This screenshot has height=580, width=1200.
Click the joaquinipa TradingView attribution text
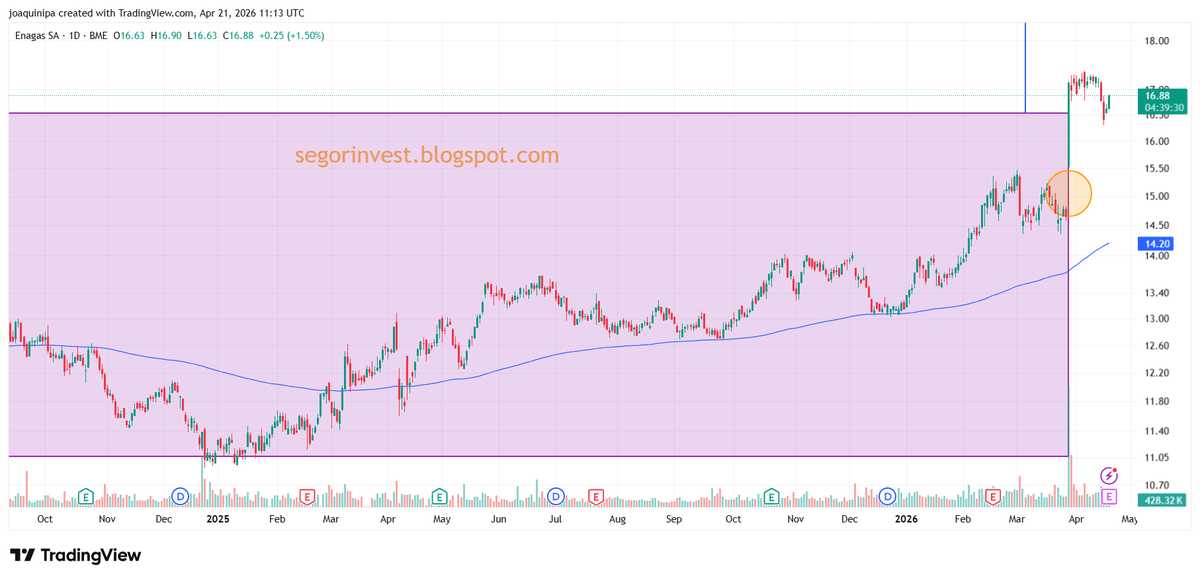[157, 13]
